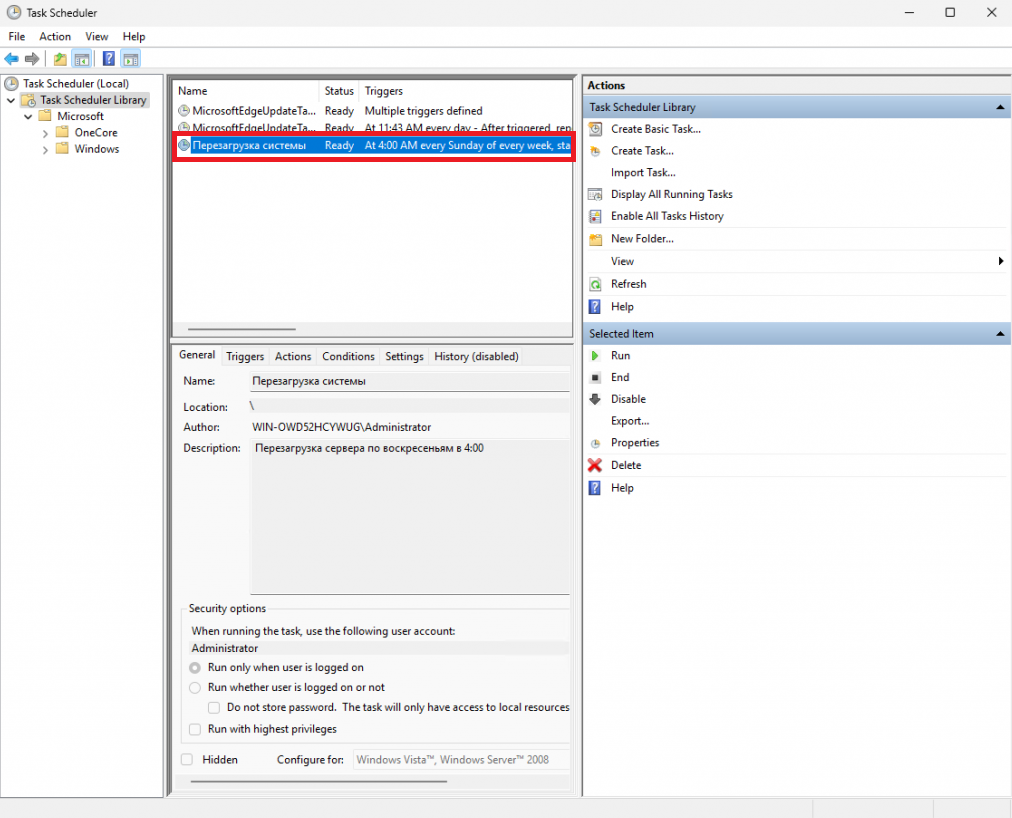Select the Windows folder in tree
Image resolution: width=1012 pixels, height=818 pixels.
(96, 149)
